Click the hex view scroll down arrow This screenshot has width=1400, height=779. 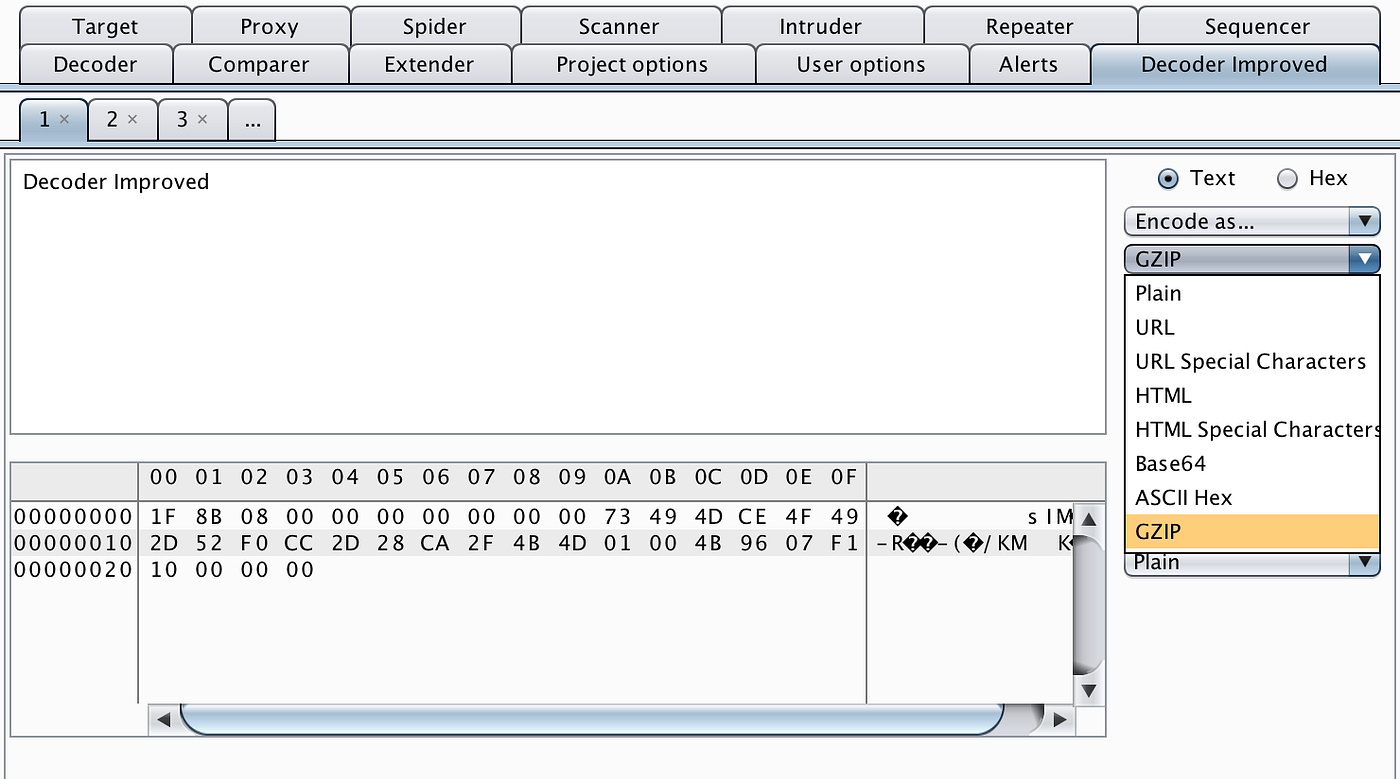tap(1089, 691)
